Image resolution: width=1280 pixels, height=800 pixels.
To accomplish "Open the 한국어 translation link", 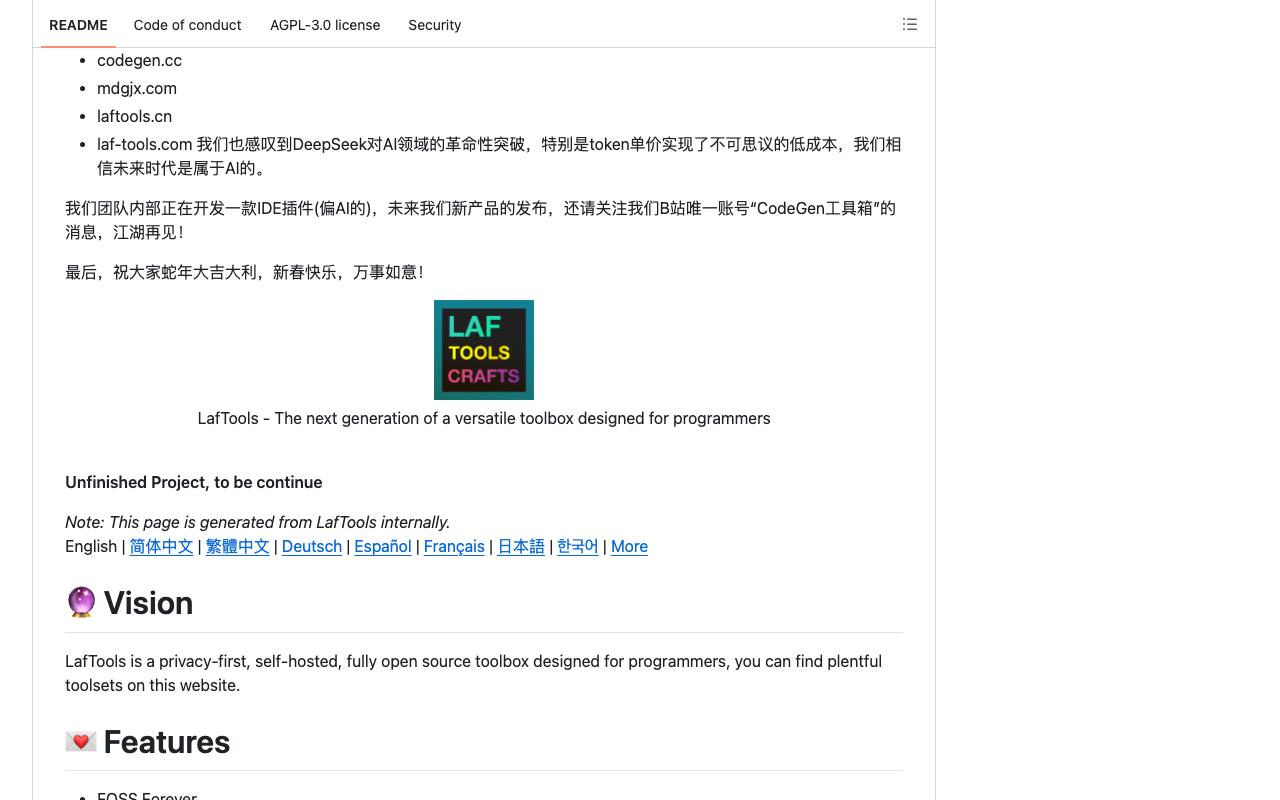I will tap(578, 546).
